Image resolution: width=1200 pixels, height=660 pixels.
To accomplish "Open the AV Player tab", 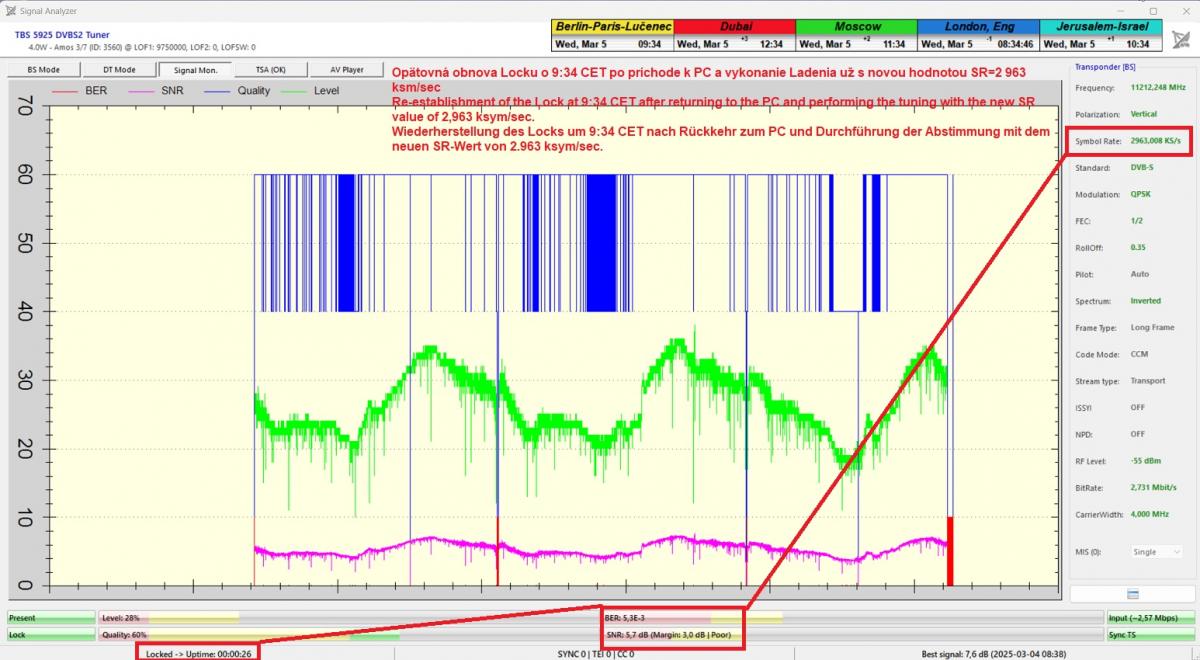I will click(347, 70).
